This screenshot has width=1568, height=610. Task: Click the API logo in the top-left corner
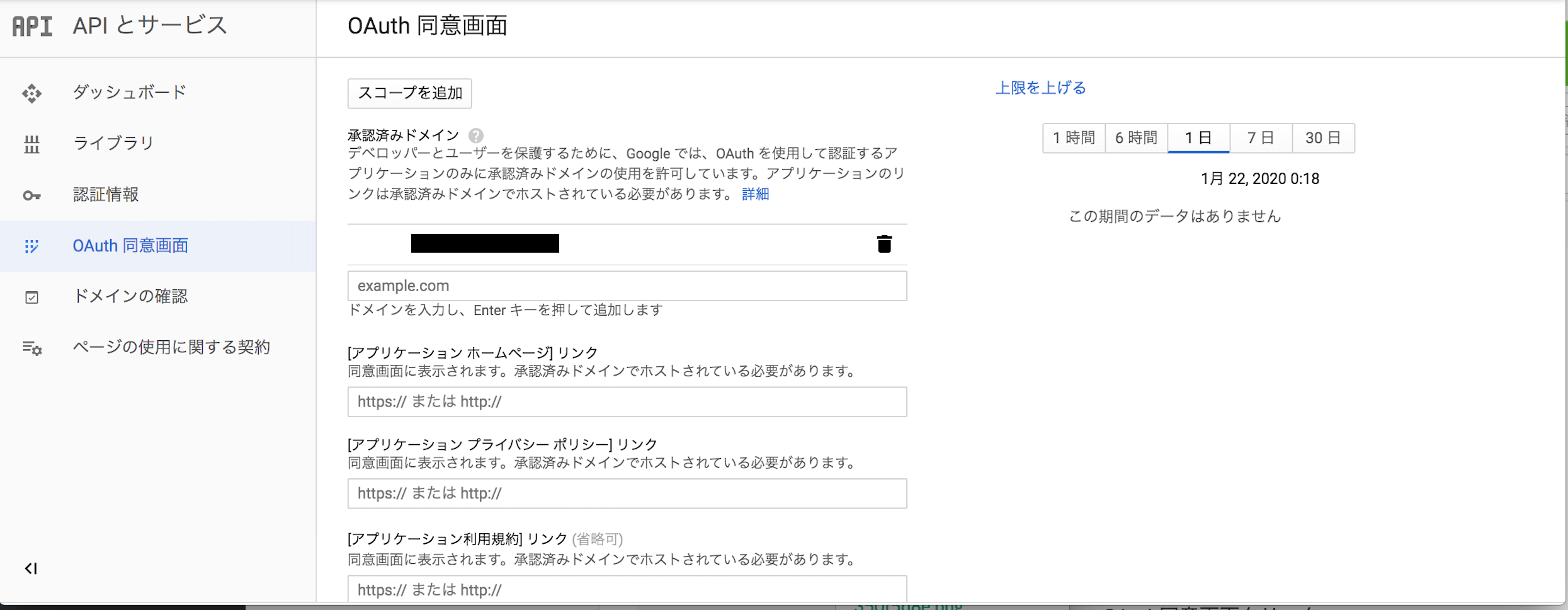pyautogui.click(x=31, y=26)
